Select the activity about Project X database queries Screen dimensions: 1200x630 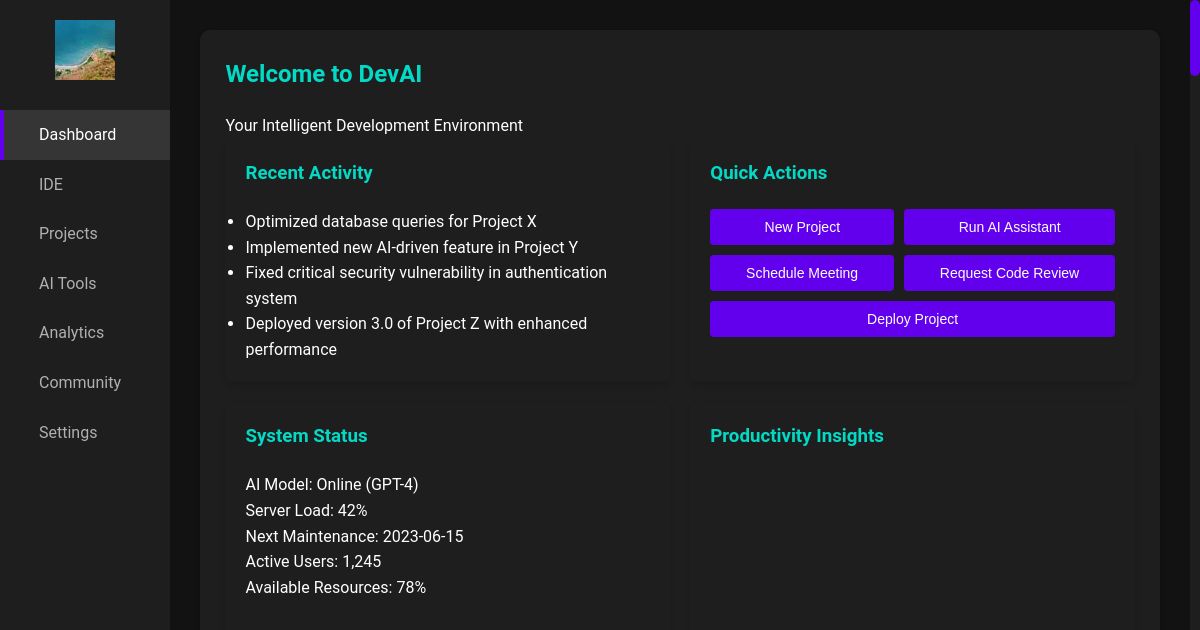(x=391, y=222)
